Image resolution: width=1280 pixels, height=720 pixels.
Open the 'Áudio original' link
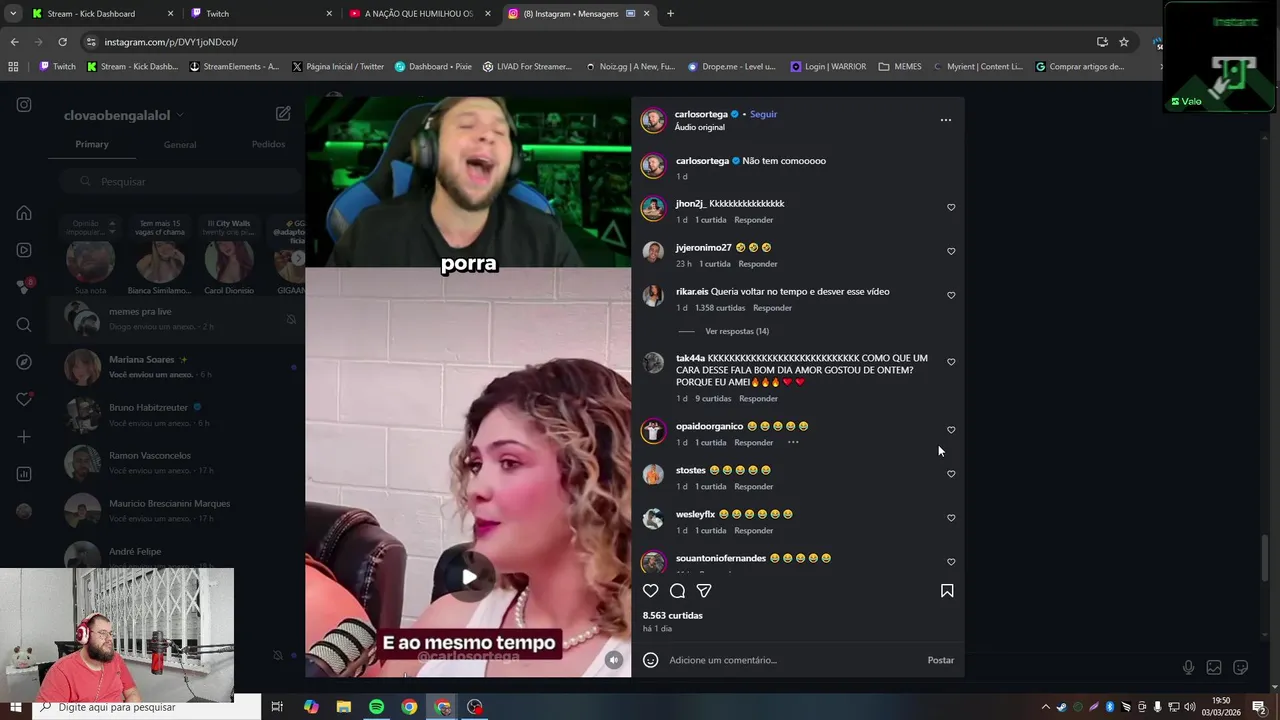[700, 128]
